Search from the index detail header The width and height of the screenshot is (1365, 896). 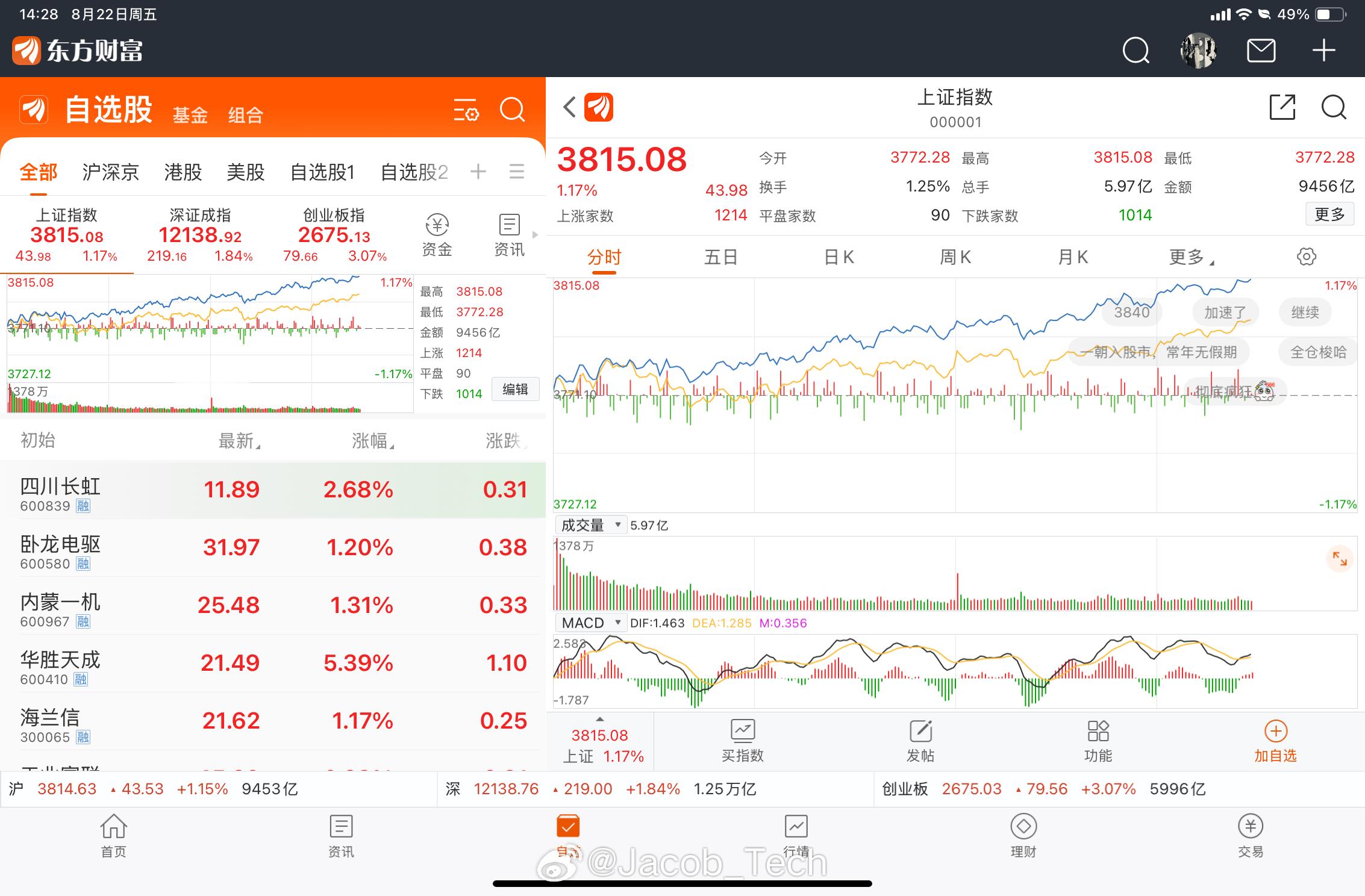[1334, 108]
